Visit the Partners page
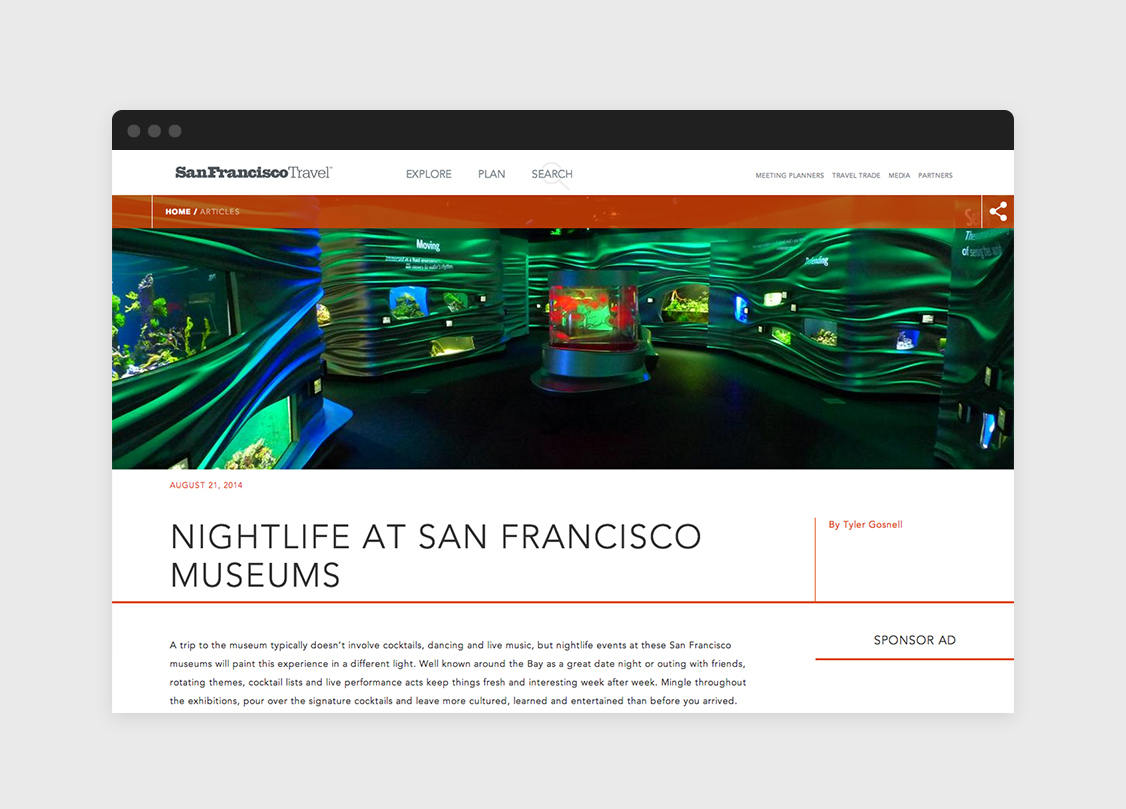 click(x=935, y=176)
